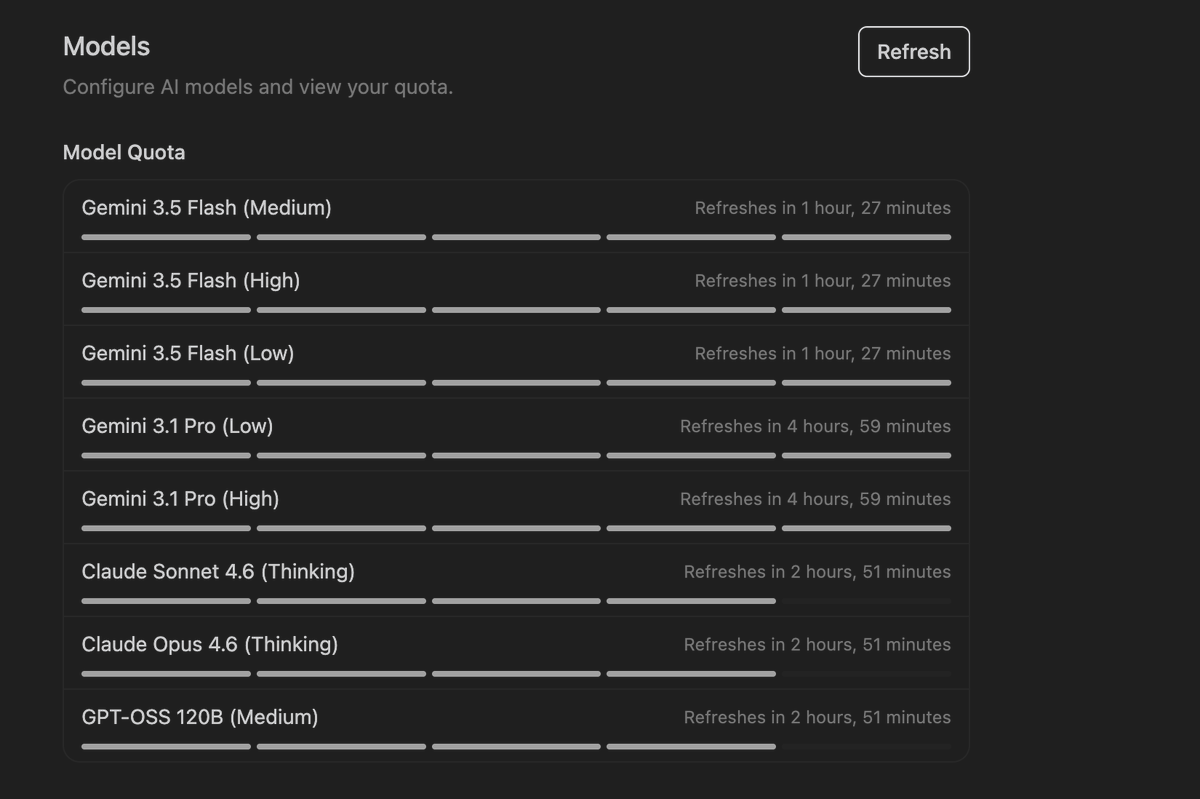
Task: Click the Gemini 3.5 Flash (Medium) quota bar
Action: click(516, 237)
